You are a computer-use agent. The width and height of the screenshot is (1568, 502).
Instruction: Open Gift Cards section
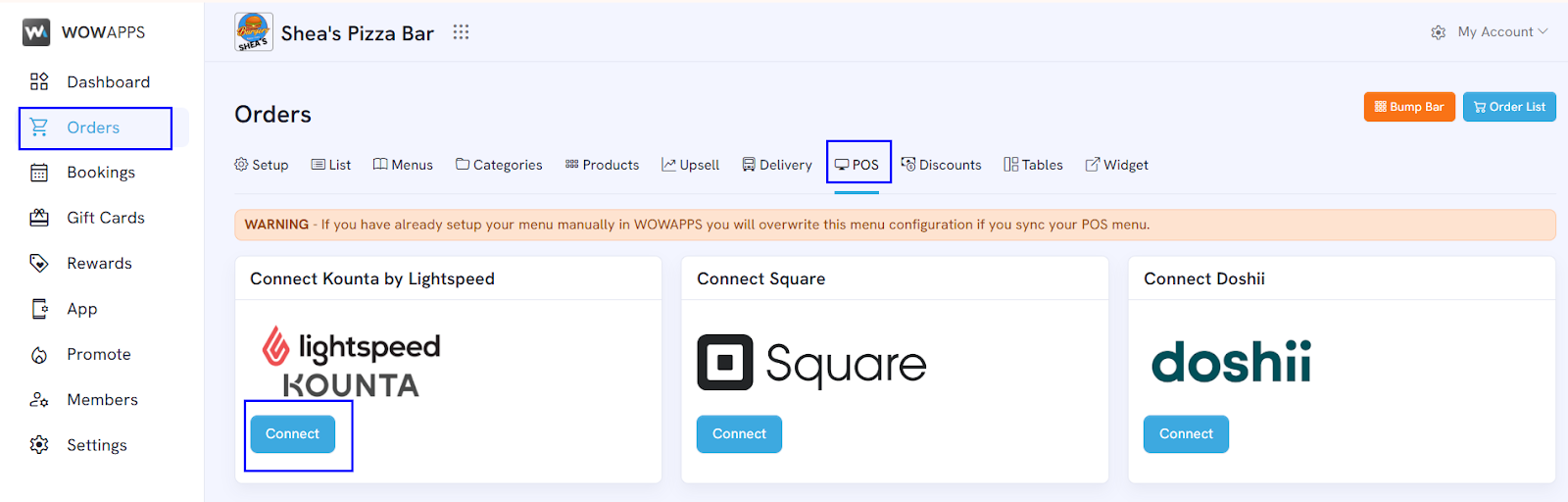(x=106, y=218)
